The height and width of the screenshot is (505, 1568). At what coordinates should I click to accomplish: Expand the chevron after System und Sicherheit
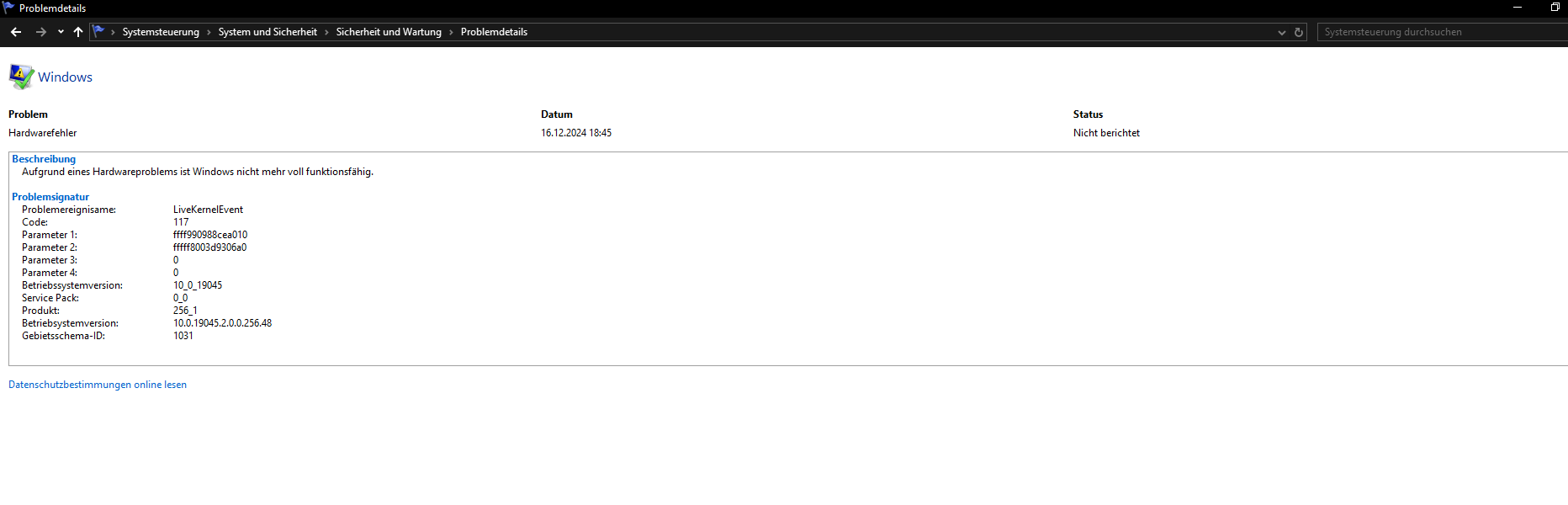(326, 32)
